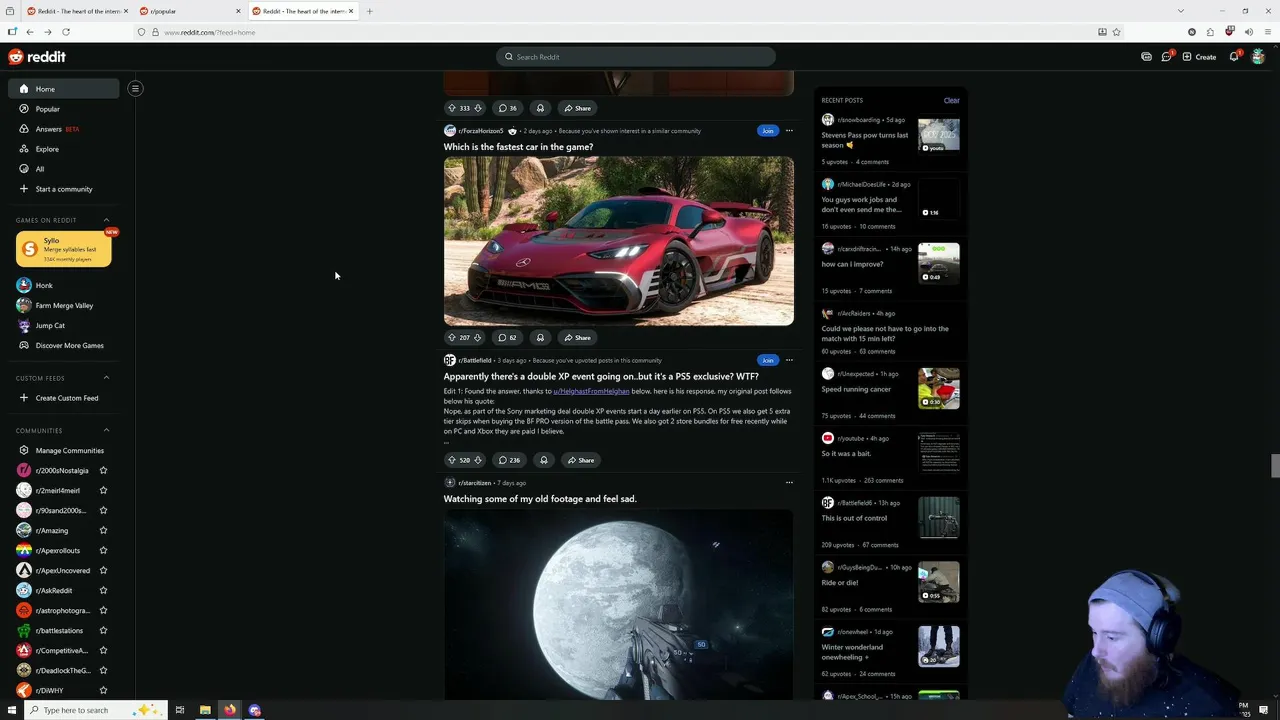Open the All feed
This screenshot has width=1280, height=720.
pyautogui.click(x=40, y=169)
